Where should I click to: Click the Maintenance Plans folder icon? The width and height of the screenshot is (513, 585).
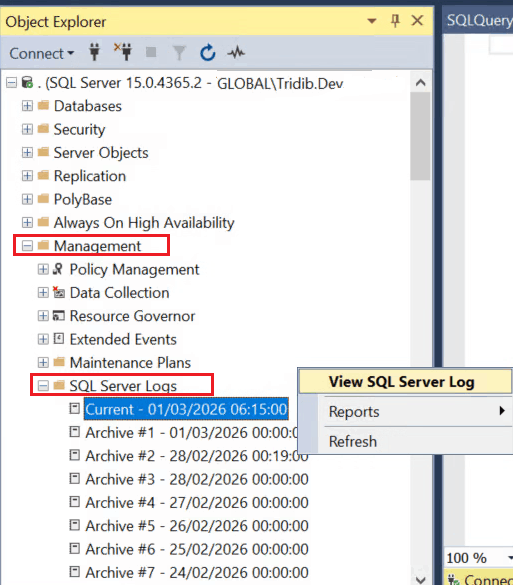click(59, 362)
